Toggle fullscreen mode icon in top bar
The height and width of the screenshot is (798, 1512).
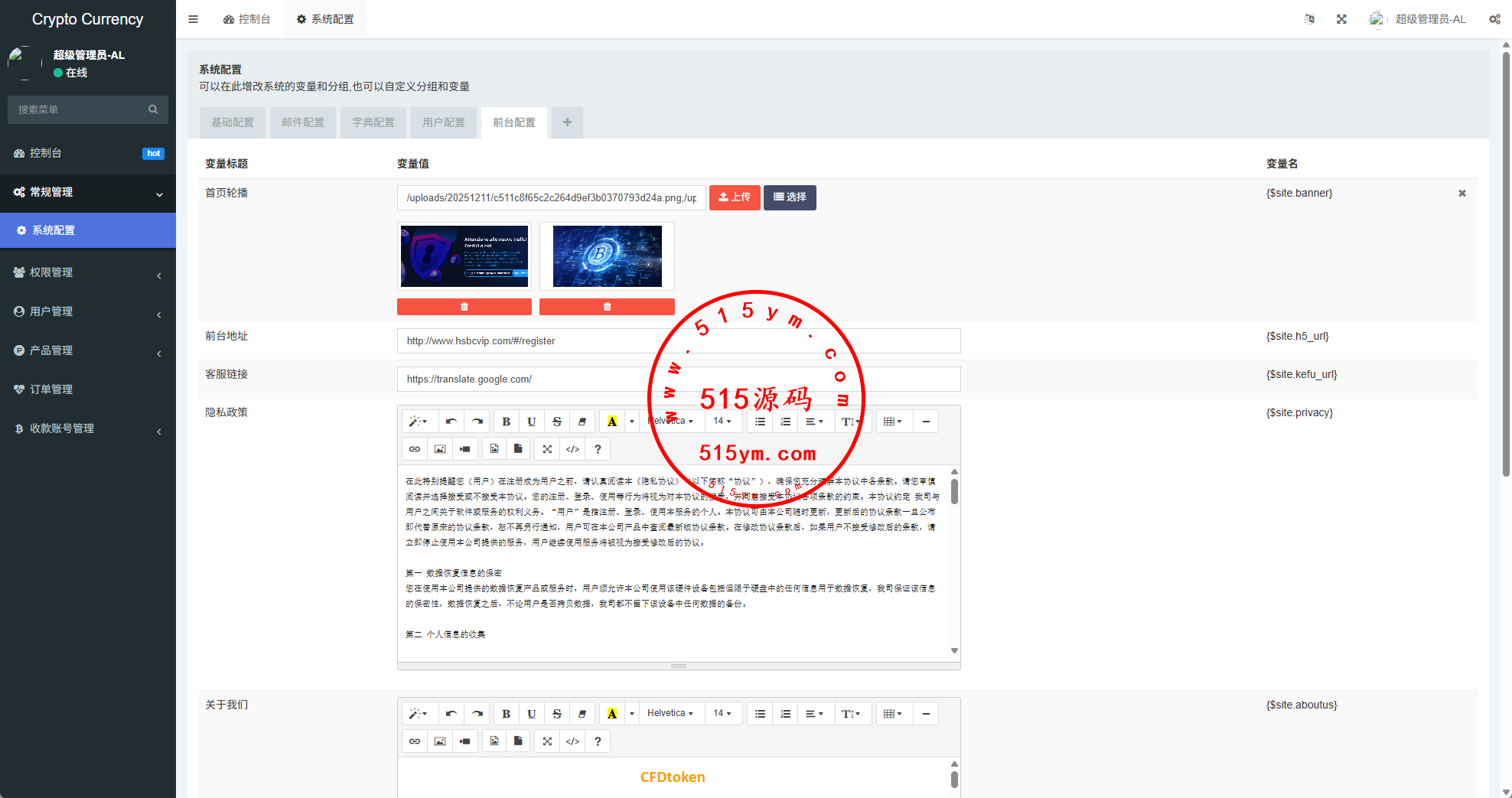click(x=1341, y=19)
